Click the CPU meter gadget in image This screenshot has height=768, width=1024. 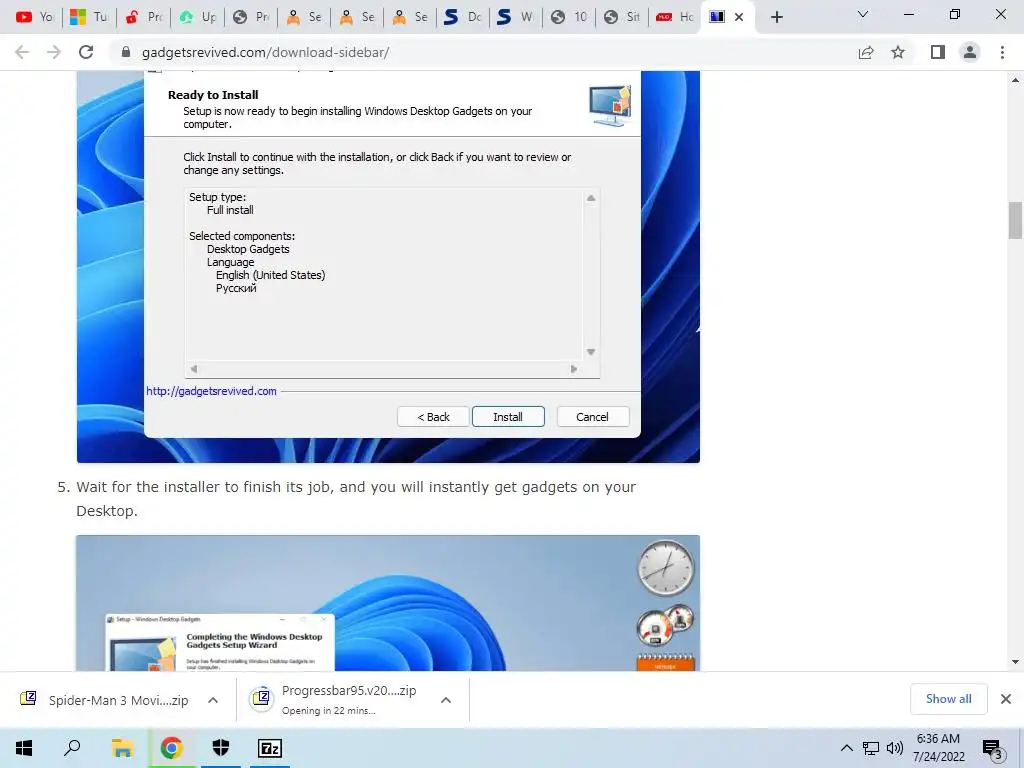664,624
